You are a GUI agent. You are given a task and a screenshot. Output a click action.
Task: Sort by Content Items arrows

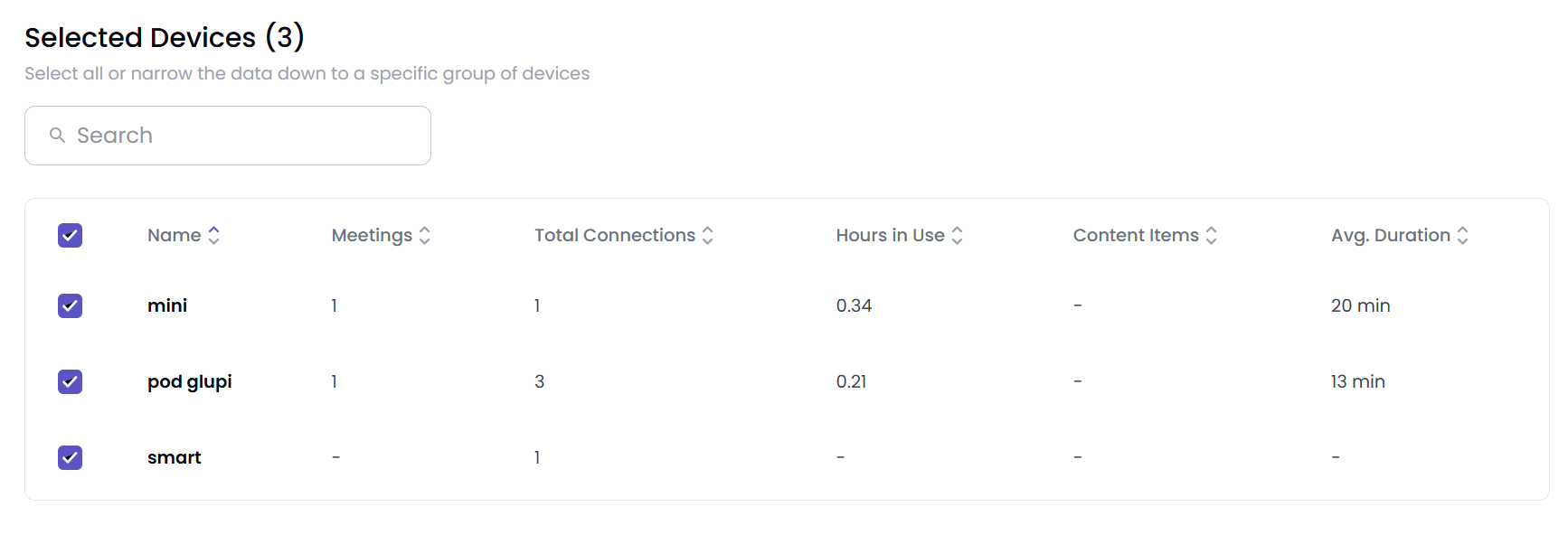coord(1212,235)
